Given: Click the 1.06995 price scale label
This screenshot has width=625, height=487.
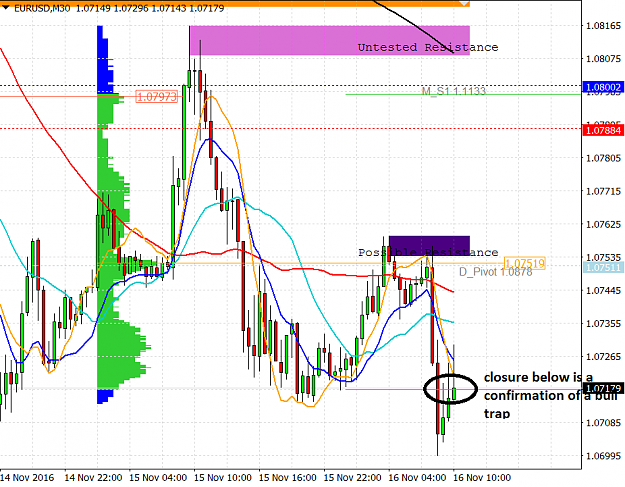Looking at the screenshot, I should coord(603,456).
